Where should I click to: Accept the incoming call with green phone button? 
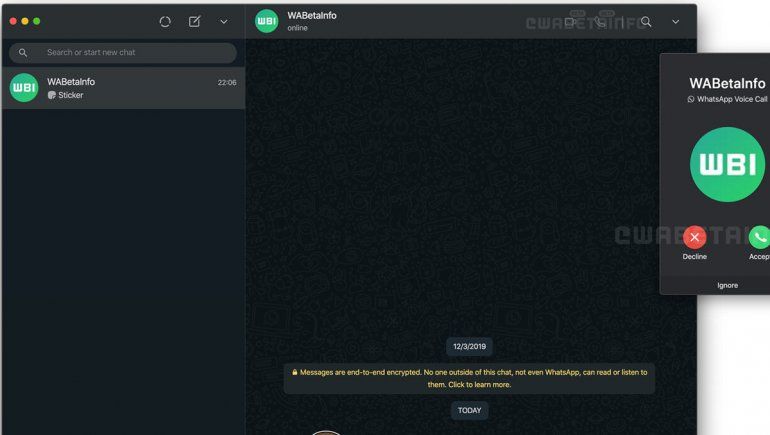pos(759,237)
